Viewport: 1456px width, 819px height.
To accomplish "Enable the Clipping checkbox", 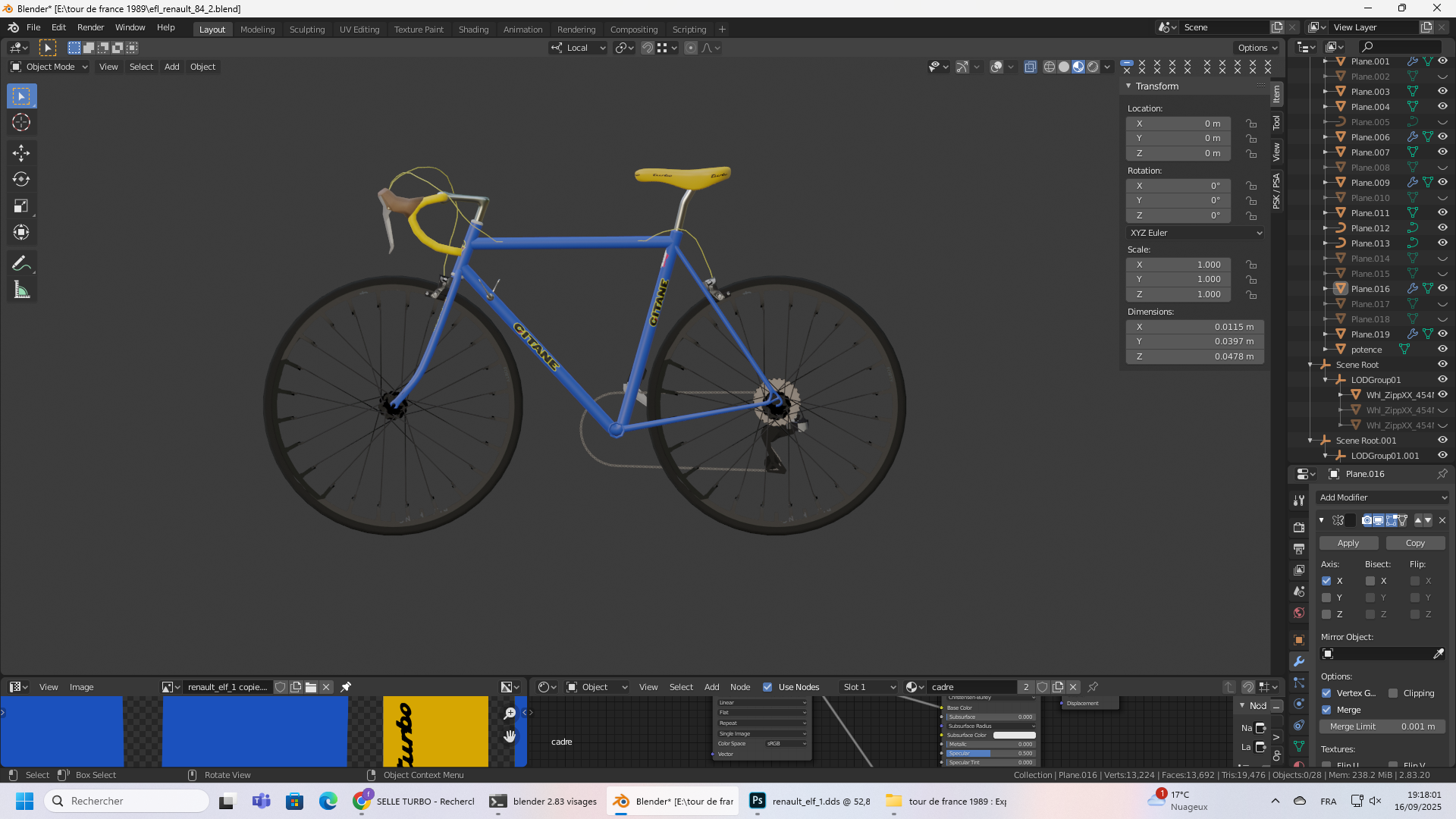I will pyautogui.click(x=1393, y=693).
